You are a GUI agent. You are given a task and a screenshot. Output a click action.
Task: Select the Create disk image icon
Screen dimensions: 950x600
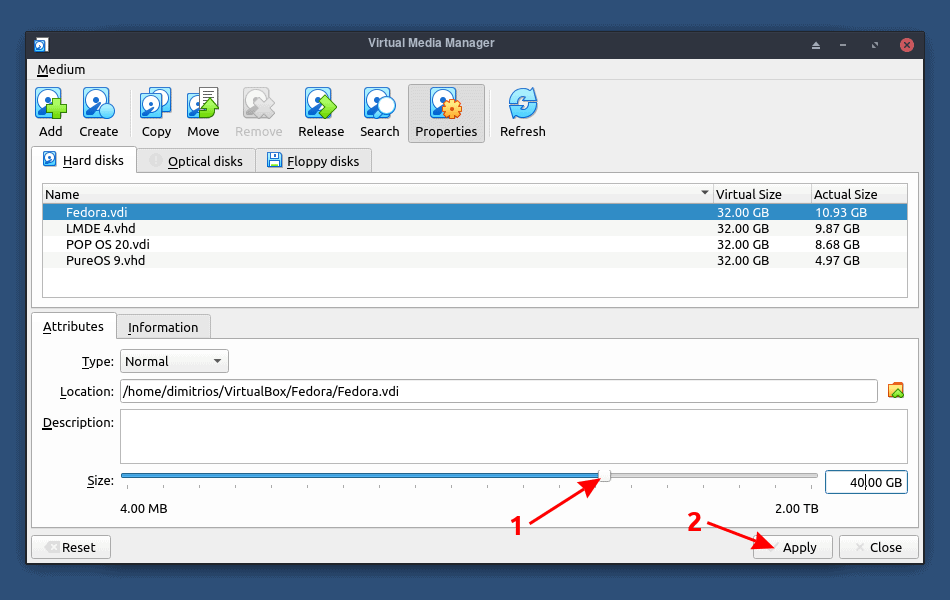point(98,112)
